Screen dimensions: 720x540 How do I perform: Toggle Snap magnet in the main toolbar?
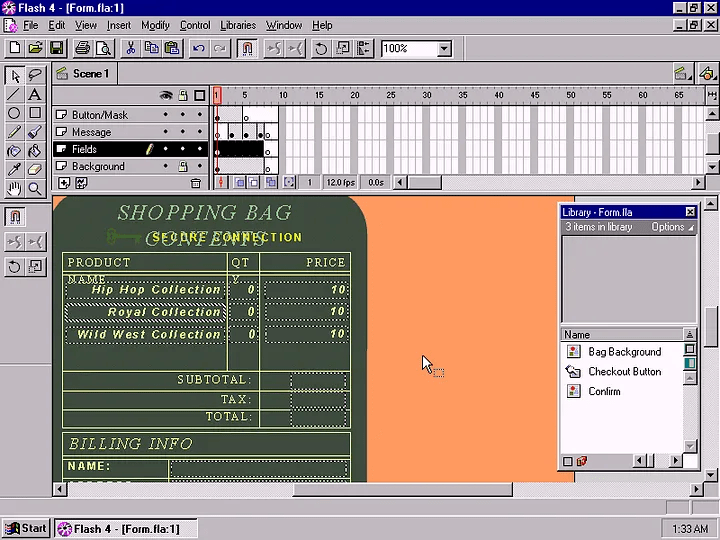coord(246,48)
